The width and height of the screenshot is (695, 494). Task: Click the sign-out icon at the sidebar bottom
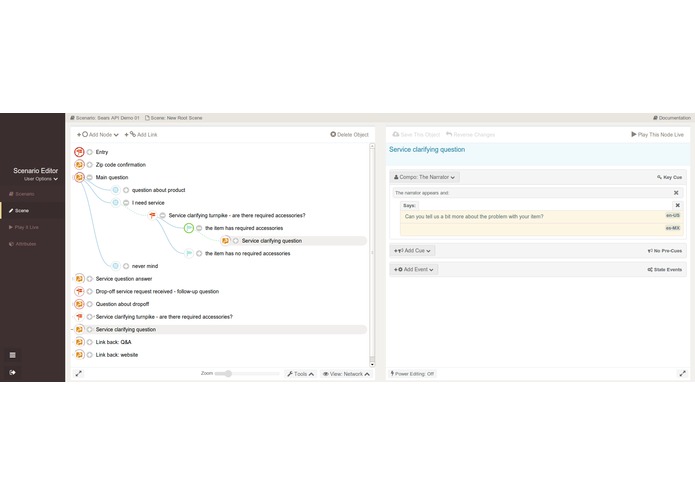[12, 372]
